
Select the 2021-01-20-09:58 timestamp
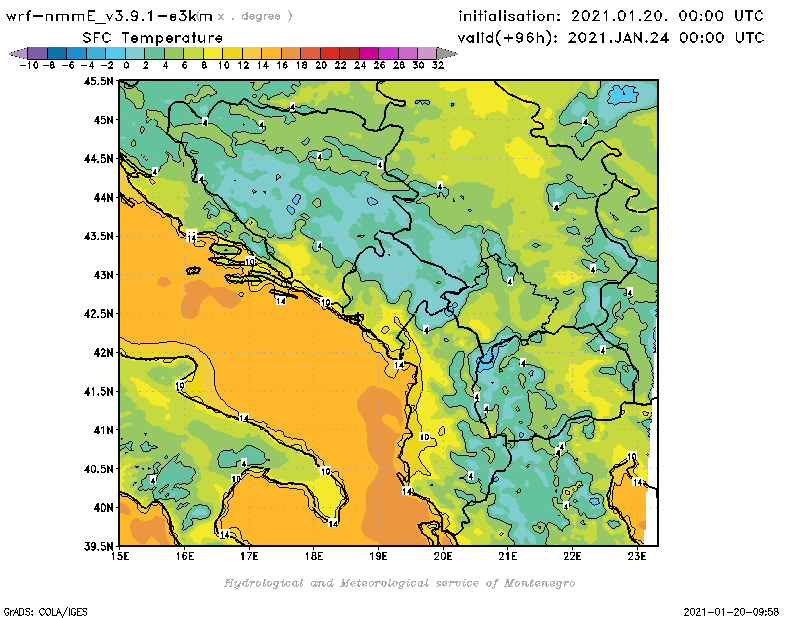click(731, 612)
